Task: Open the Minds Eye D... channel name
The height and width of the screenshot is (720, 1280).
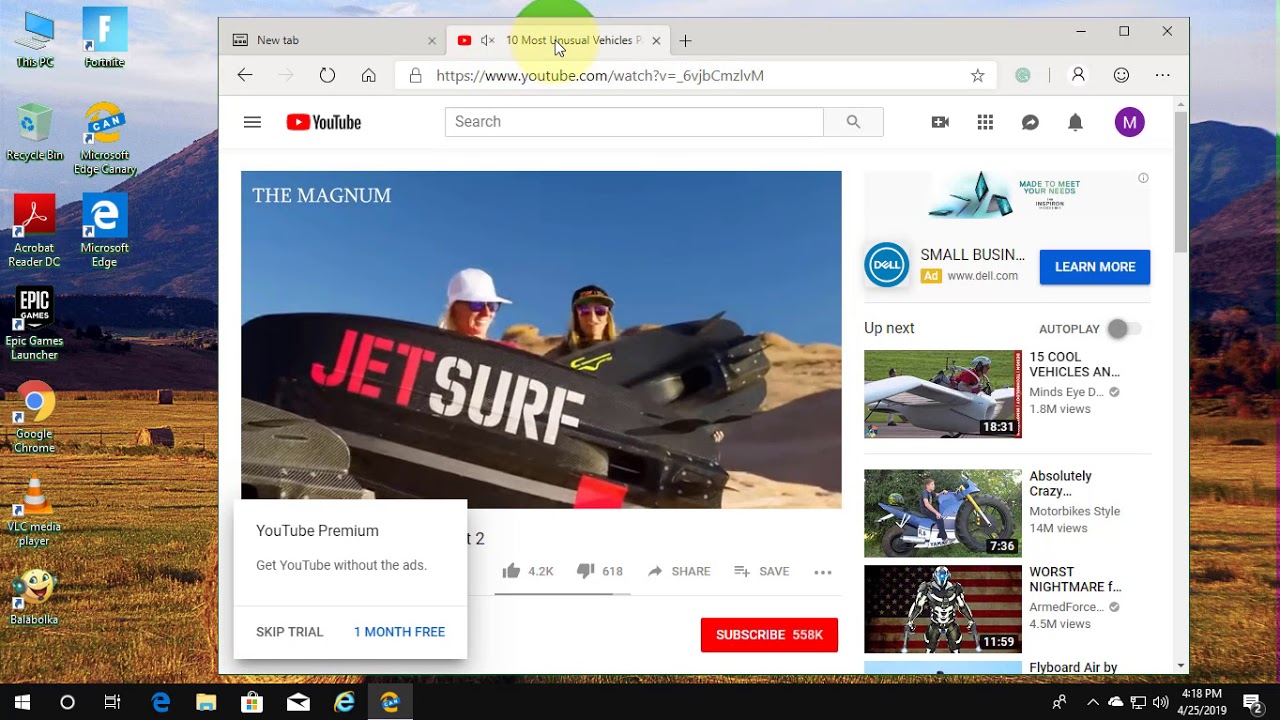Action: pos(1067,392)
